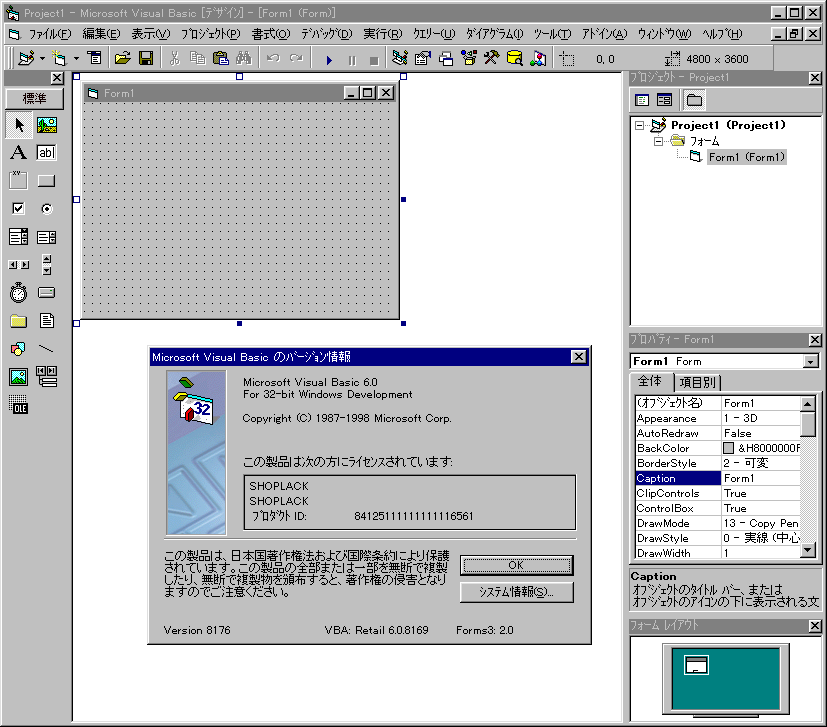Switch to 全体 tab in Properties
This screenshot has width=827, height=727.
[650, 381]
